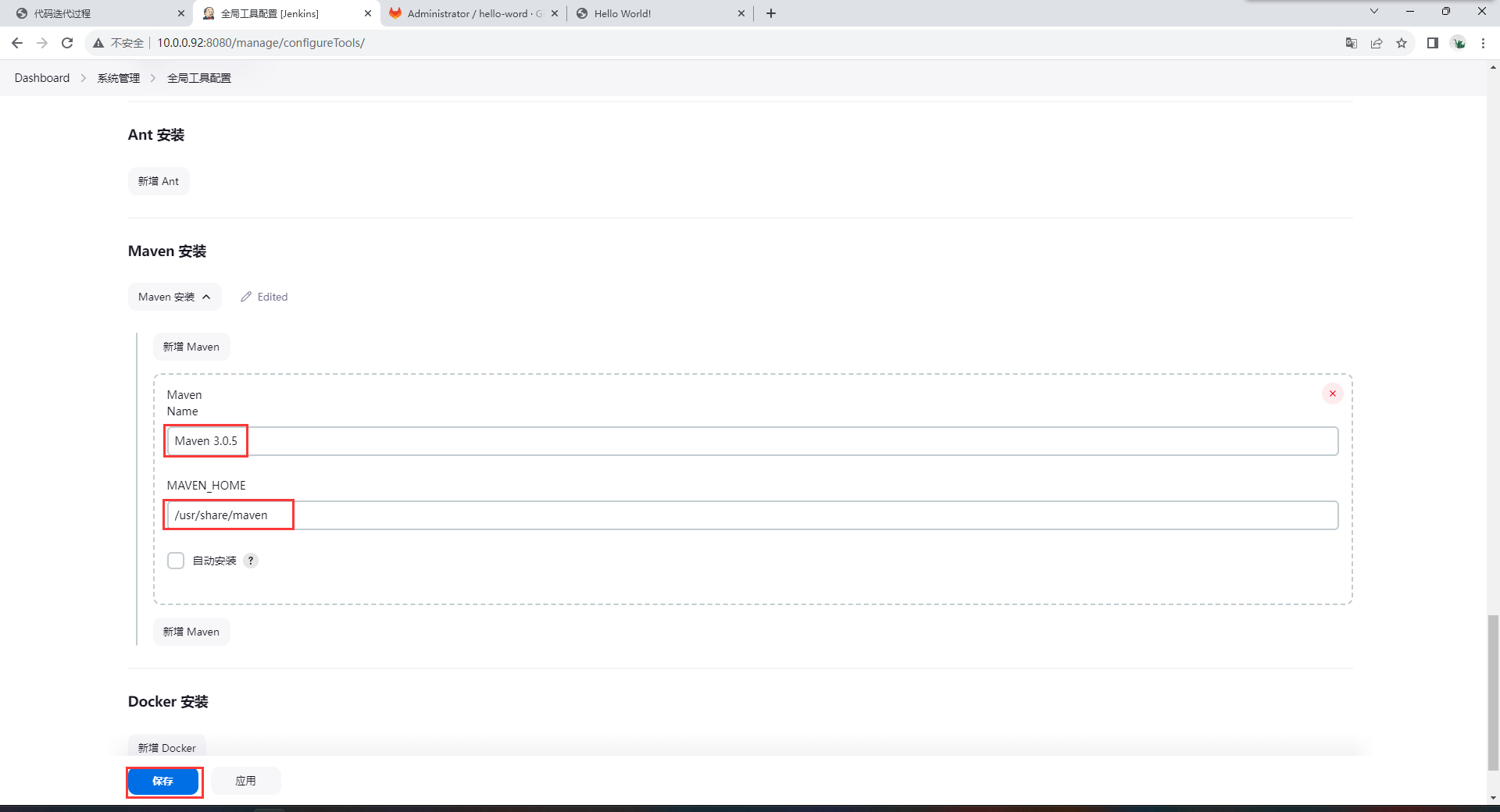
Task: Open 全局工具配置 breadcrumb link
Action: tap(199, 78)
